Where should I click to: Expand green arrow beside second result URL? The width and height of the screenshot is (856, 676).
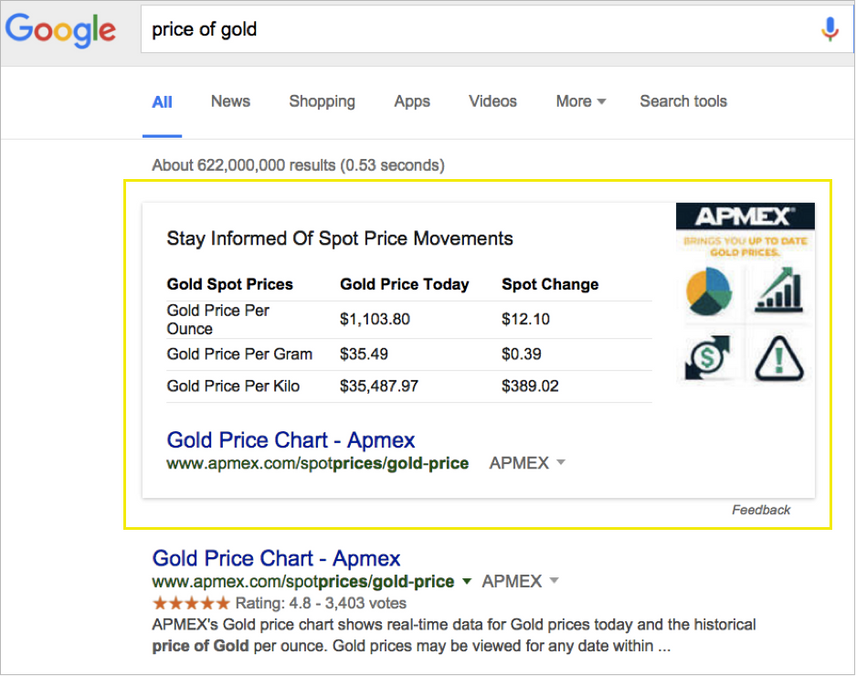tap(465, 581)
